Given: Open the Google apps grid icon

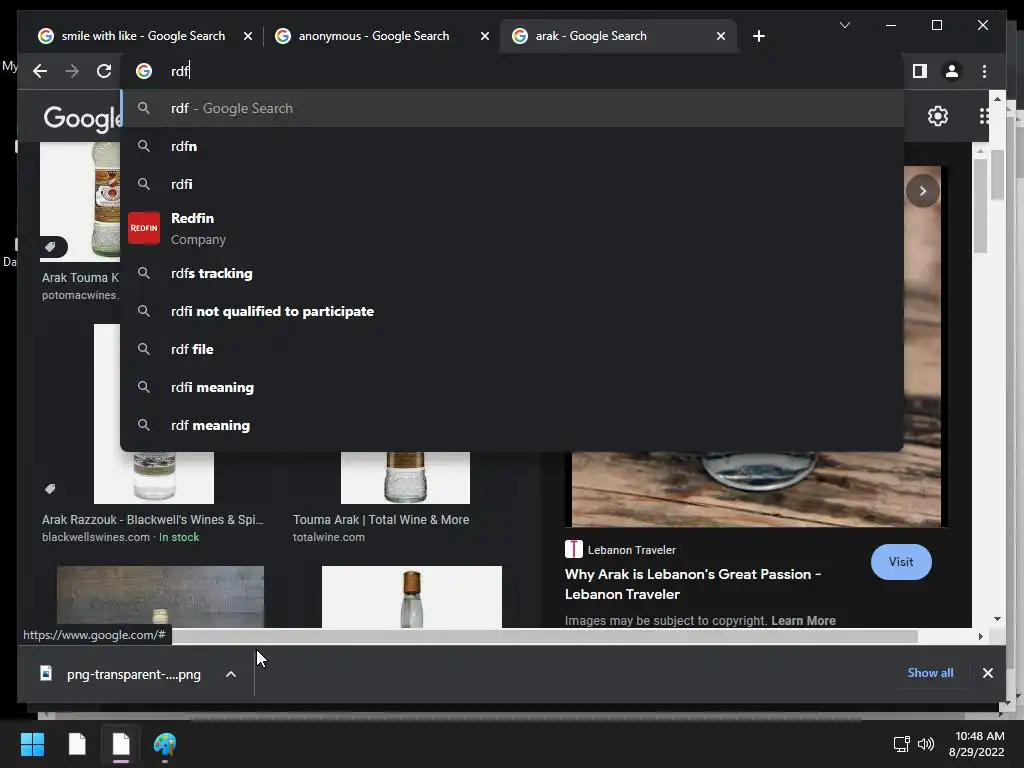Looking at the screenshot, I should 984,116.
